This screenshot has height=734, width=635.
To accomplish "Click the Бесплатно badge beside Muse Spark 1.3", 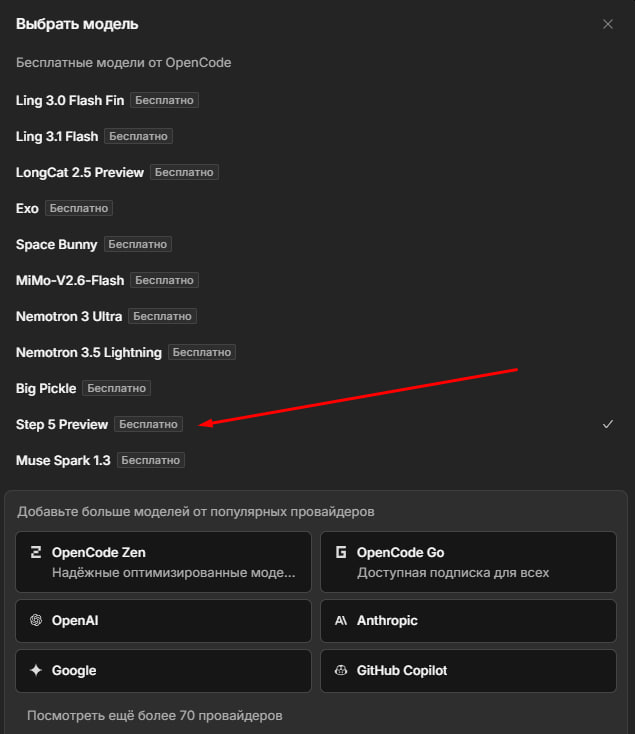I will pyautogui.click(x=151, y=461).
